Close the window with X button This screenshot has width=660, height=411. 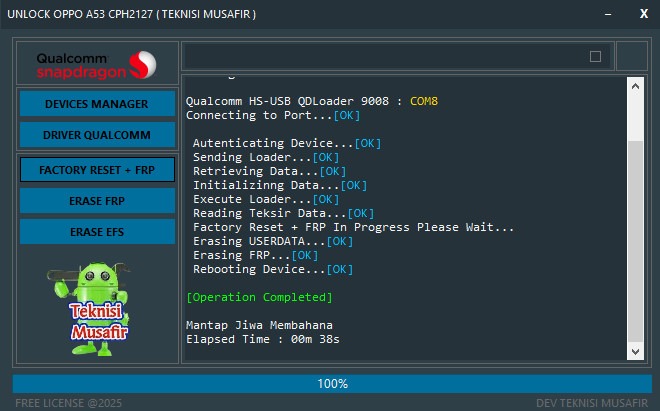click(644, 14)
